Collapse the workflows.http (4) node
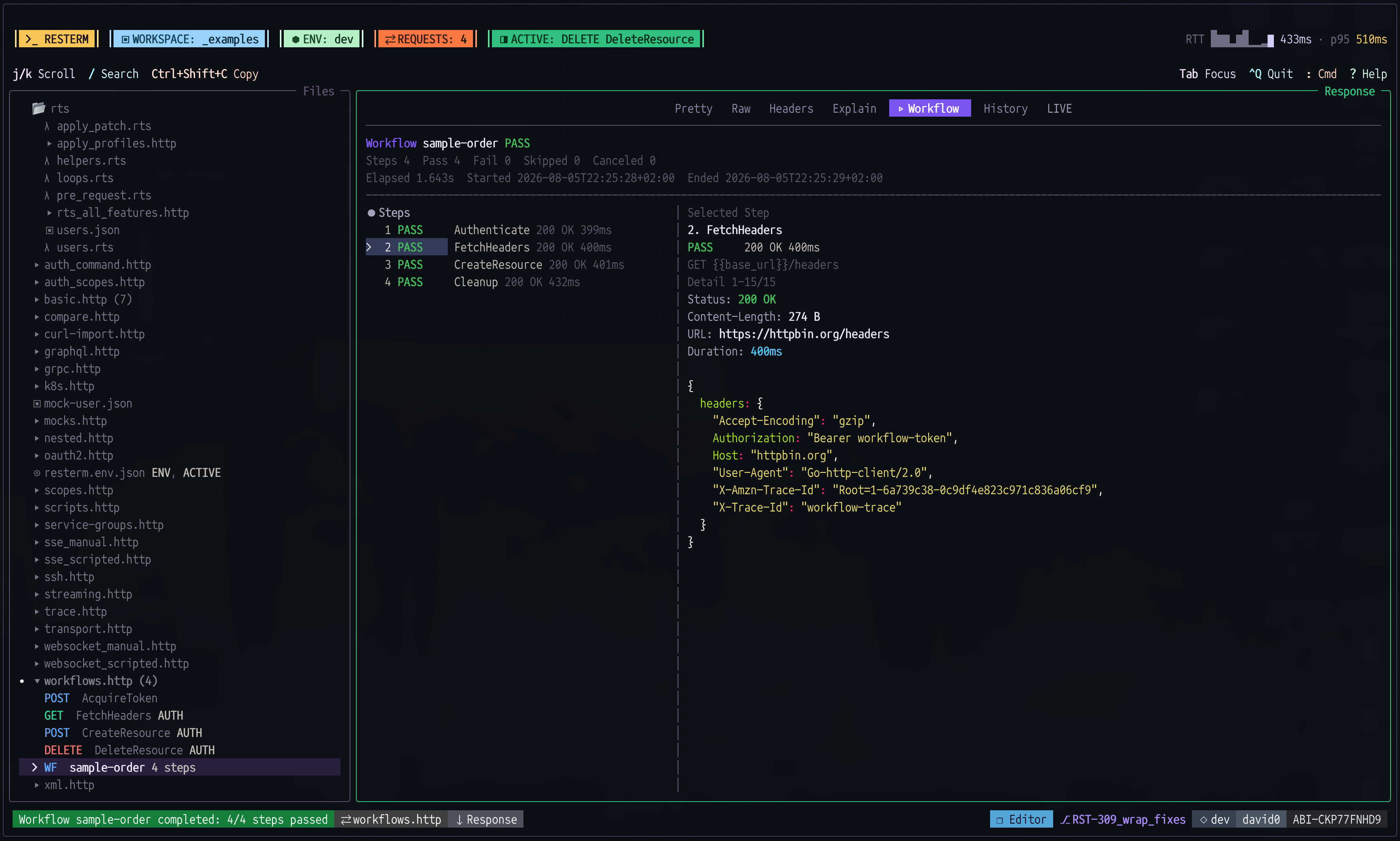The width and height of the screenshot is (1400, 841). click(x=37, y=681)
